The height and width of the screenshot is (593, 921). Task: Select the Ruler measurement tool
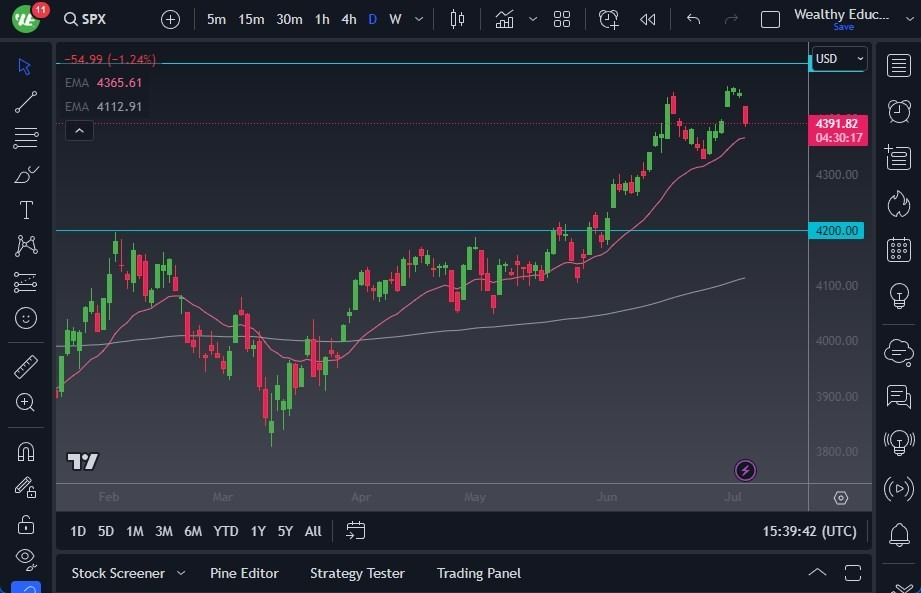[25, 365]
